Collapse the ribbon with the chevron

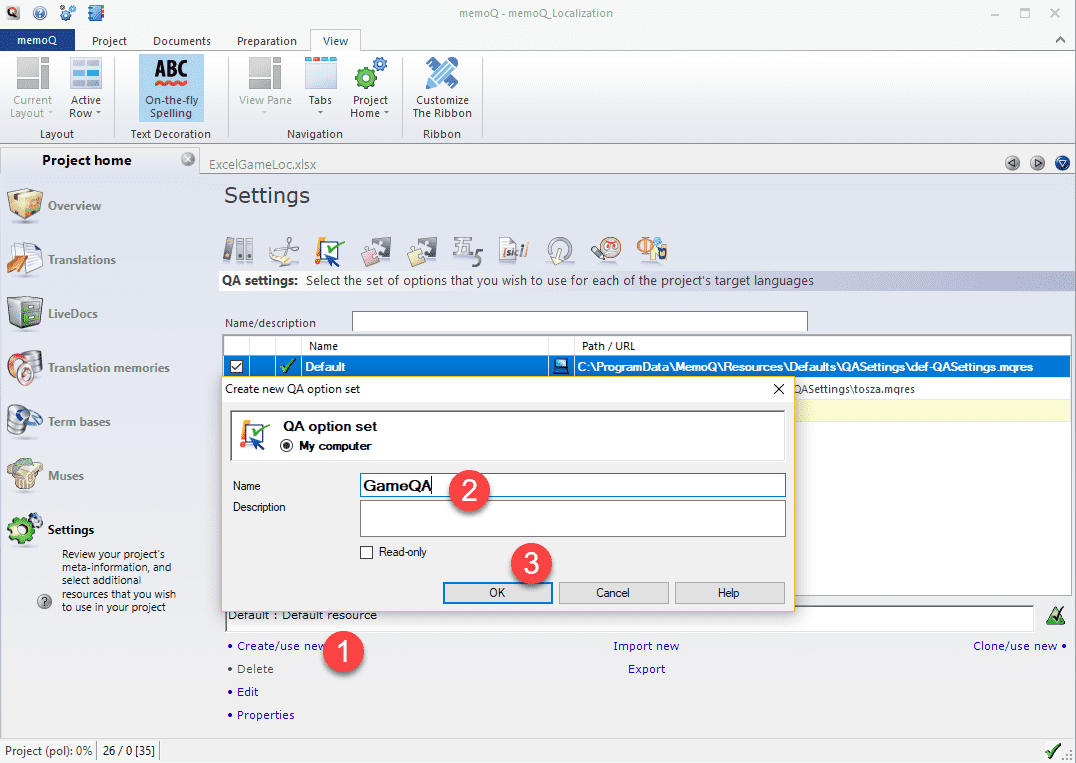(1060, 40)
